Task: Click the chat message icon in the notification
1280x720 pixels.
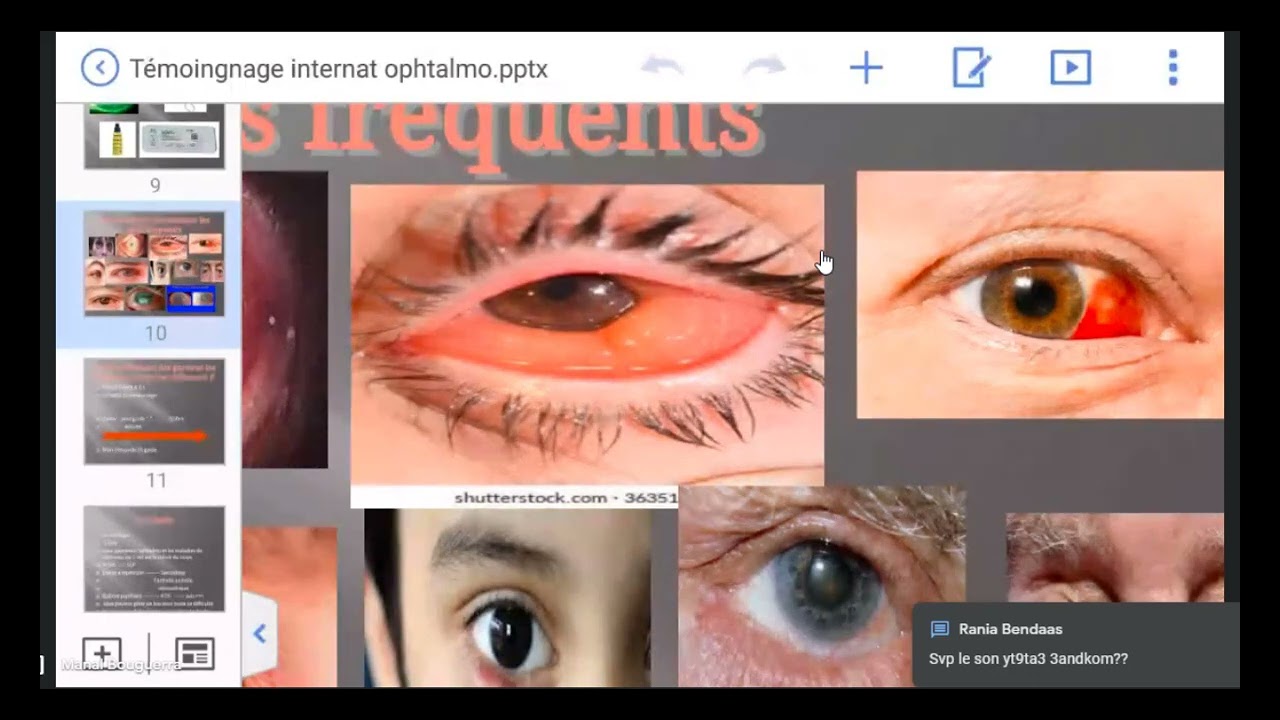Action: (x=939, y=629)
